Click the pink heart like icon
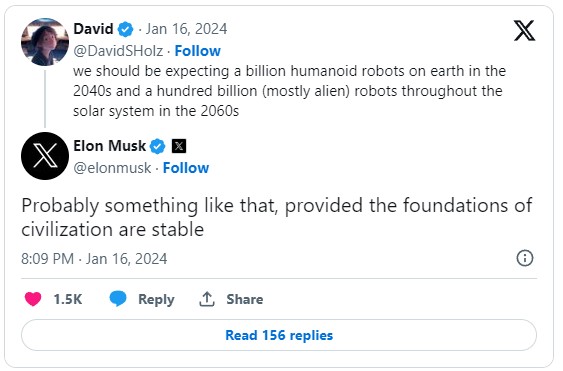 point(33,299)
